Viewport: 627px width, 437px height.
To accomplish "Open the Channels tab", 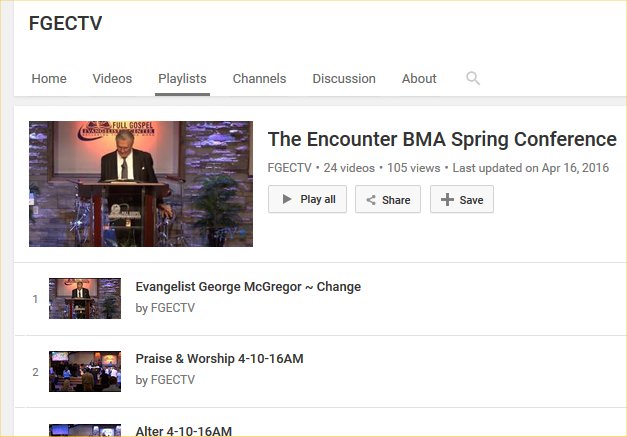I will tap(260, 78).
